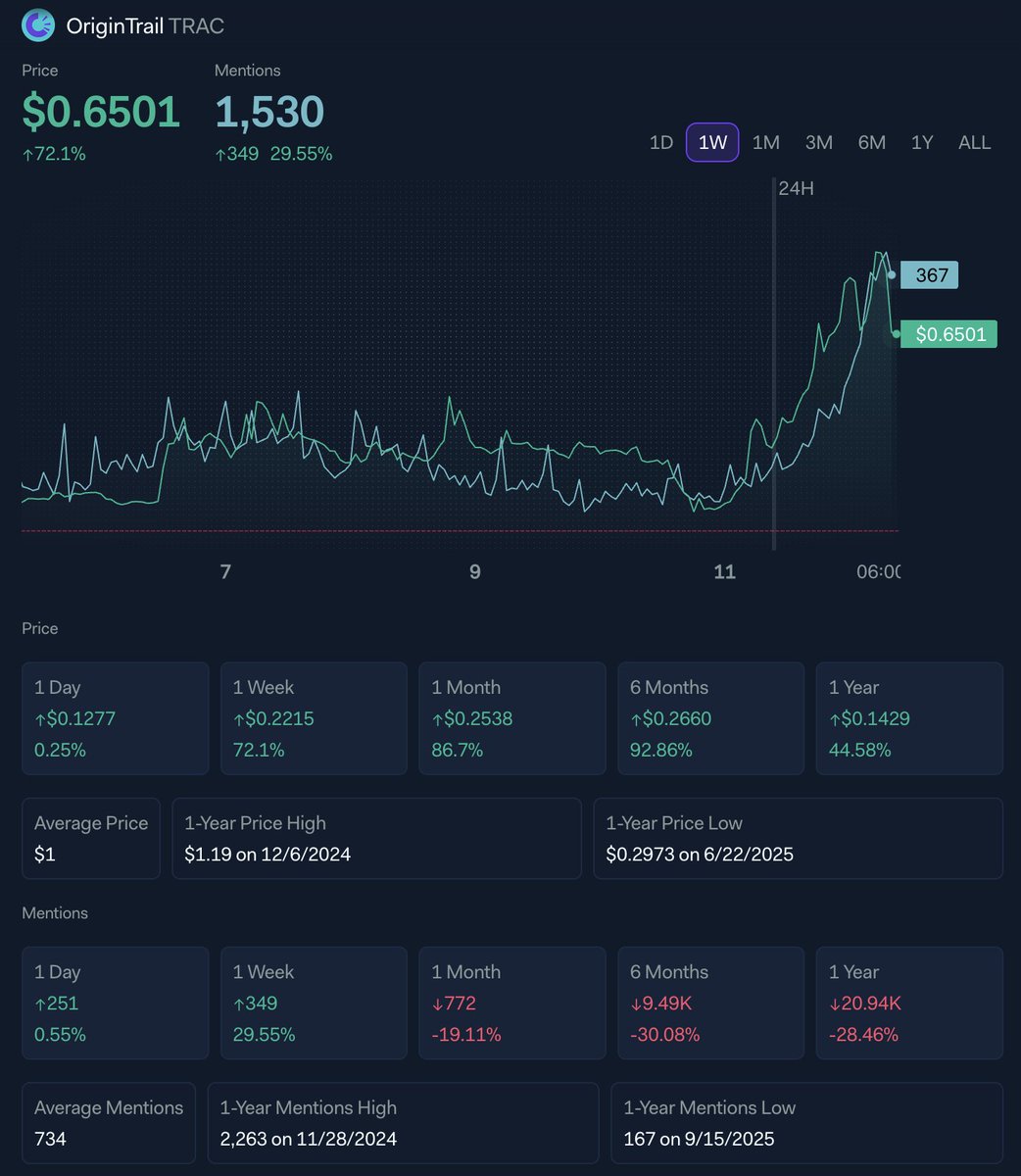Image resolution: width=1021 pixels, height=1176 pixels.
Task: Click the 06:00 time axis label
Action: pyautogui.click(x=879, y=571)
